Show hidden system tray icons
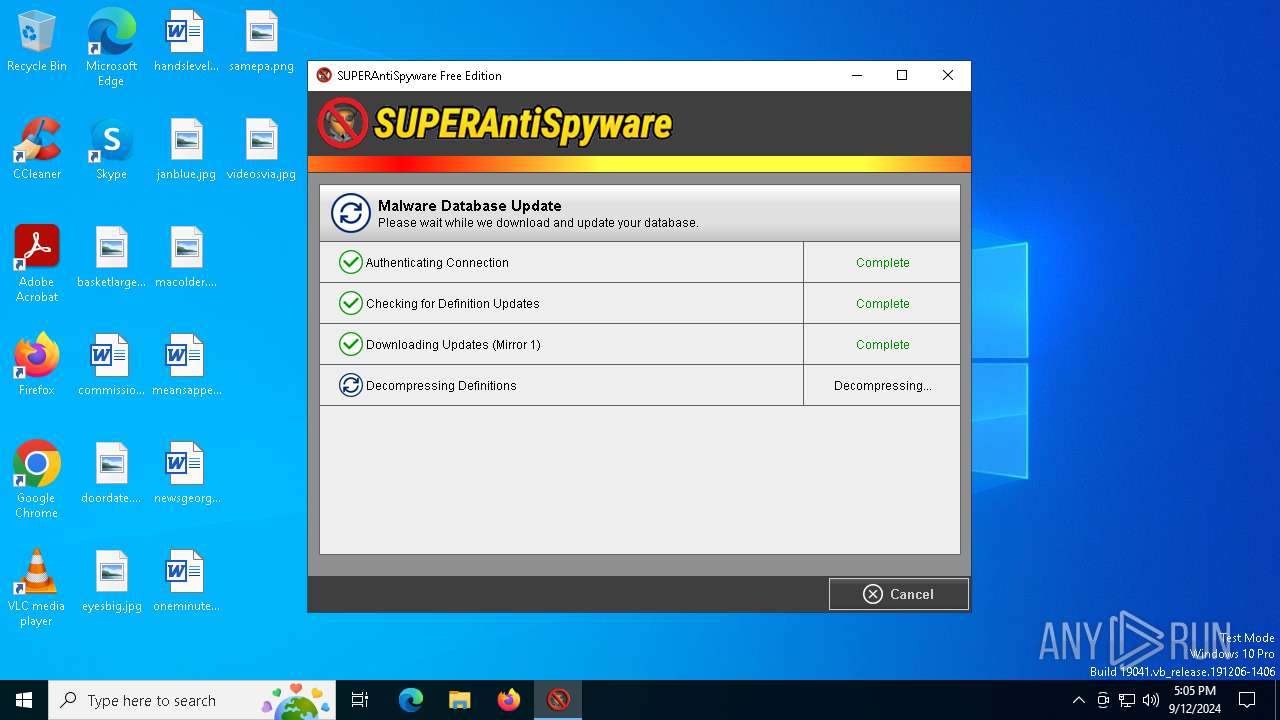 coord(1078,700)
